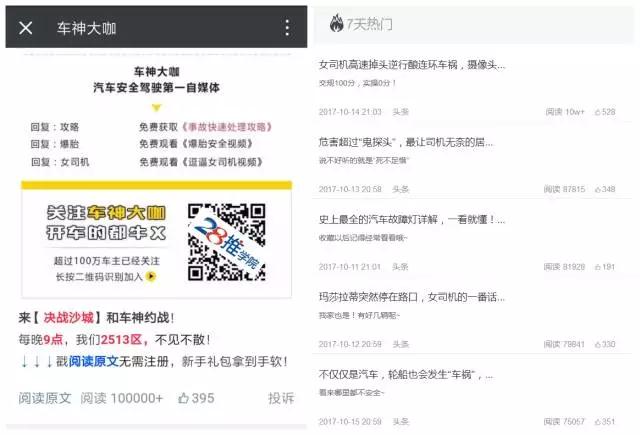The height and width of the screenshot is (435, 640).
Task: Tap the thumbs-up icon showing 395
Action: pyautogui.click(x=183, y=398)
